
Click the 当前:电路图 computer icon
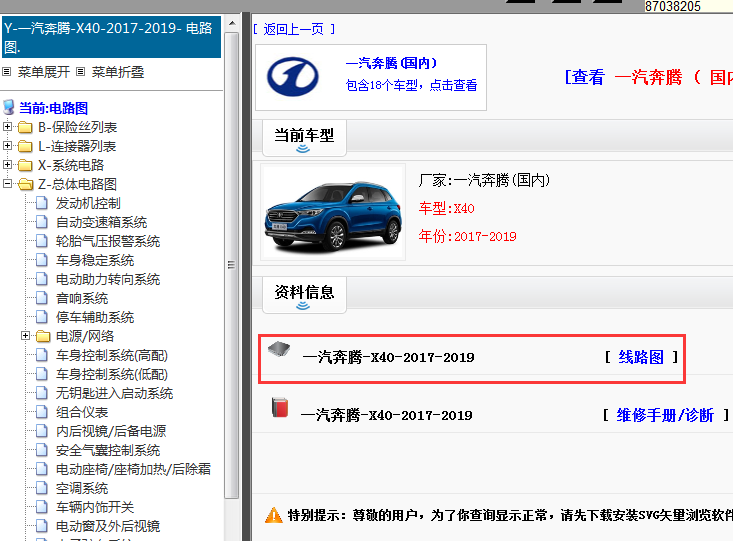pyautogui.click(x=8, y=107)
